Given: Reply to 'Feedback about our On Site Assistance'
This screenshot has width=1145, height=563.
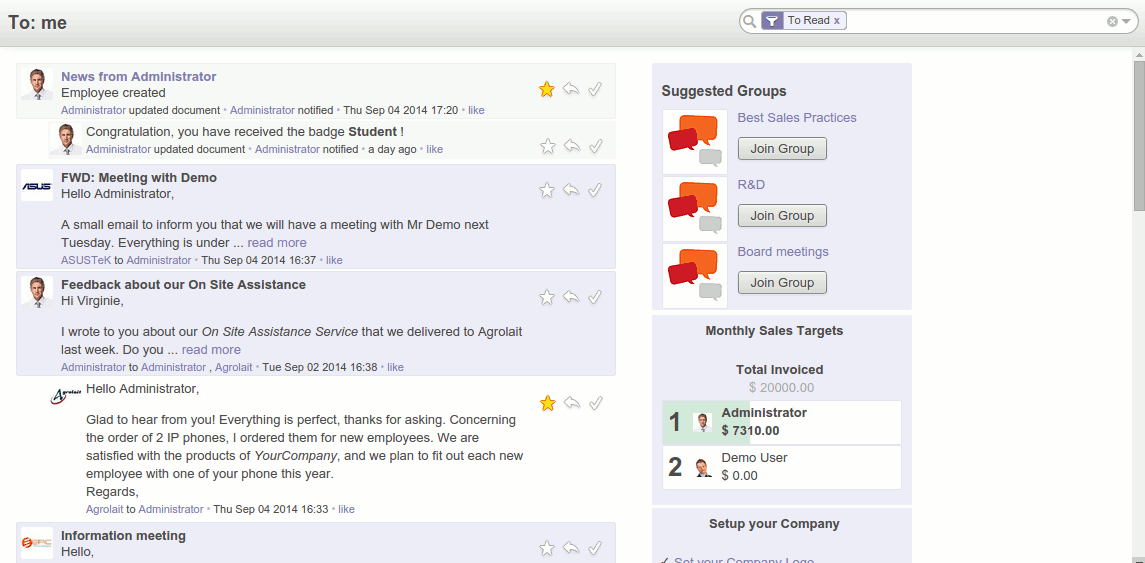Looking at the screenshot, I should [571, 297].
